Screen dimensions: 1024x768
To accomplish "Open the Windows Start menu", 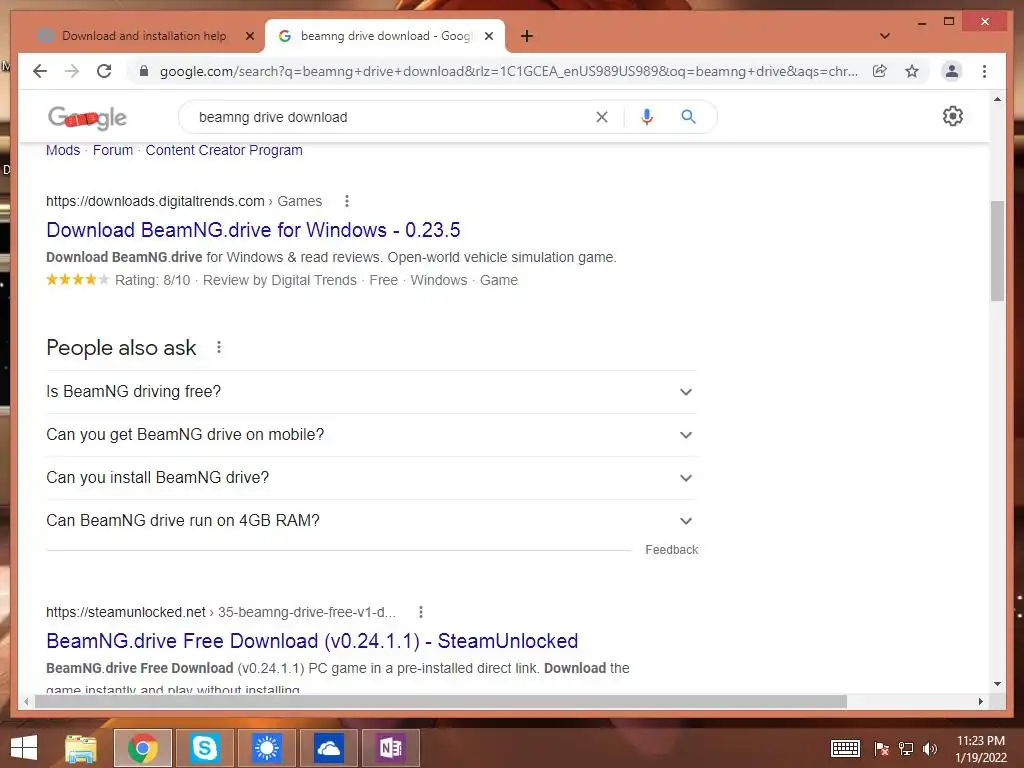I will pyautogui.click(x=24, y=748).
